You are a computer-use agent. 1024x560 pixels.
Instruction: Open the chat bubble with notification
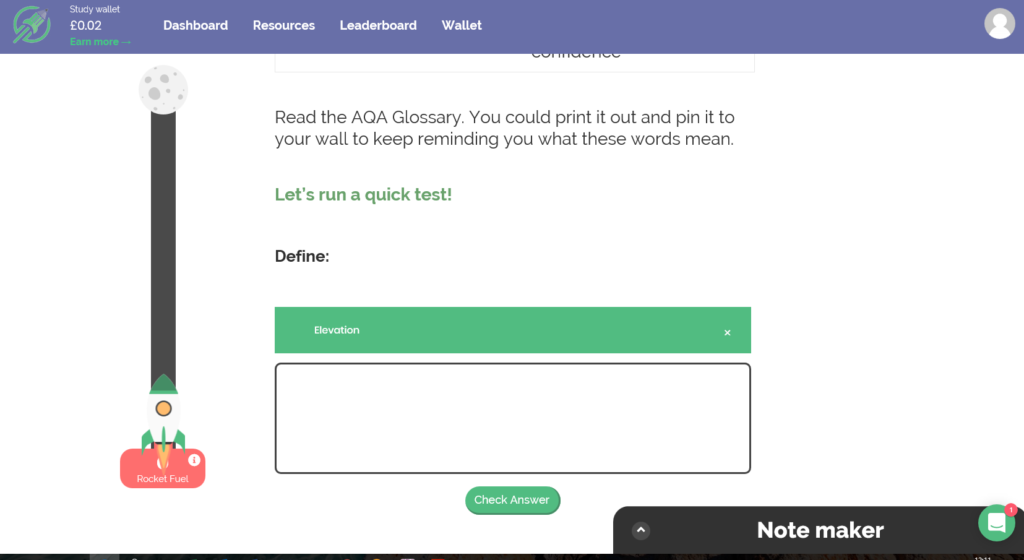pyautogui.click(x=997, y=523)
